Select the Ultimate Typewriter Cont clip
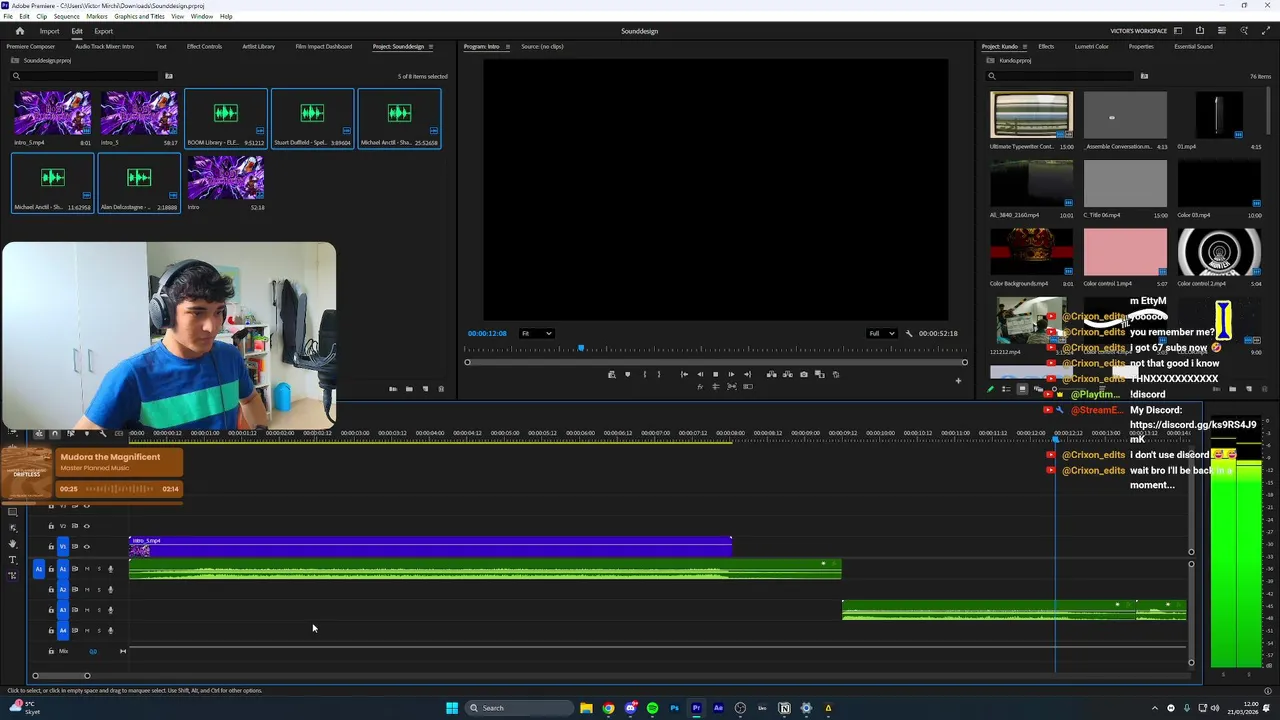 1031,115
